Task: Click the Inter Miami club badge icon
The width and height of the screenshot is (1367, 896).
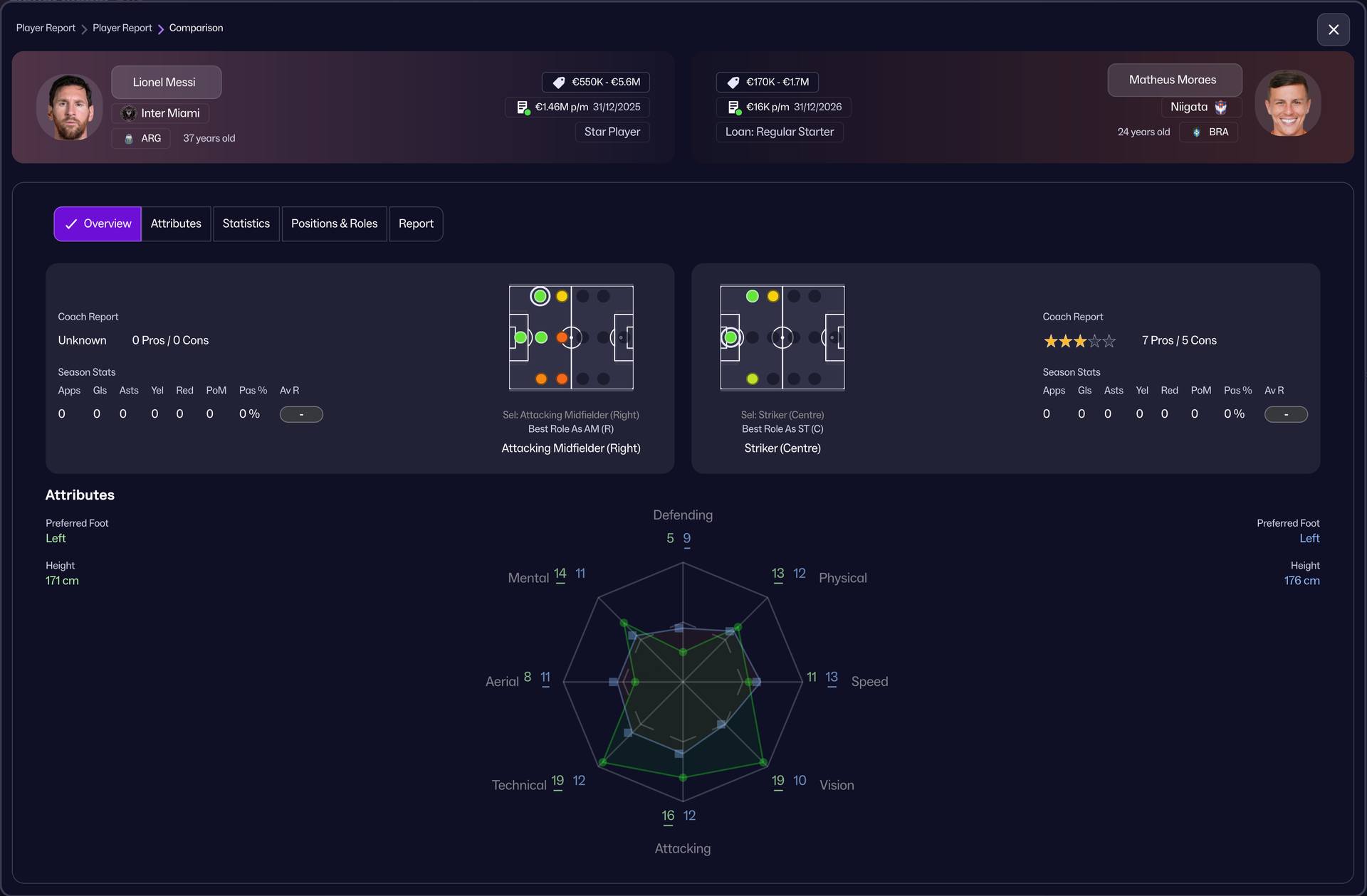Action: 129,113
